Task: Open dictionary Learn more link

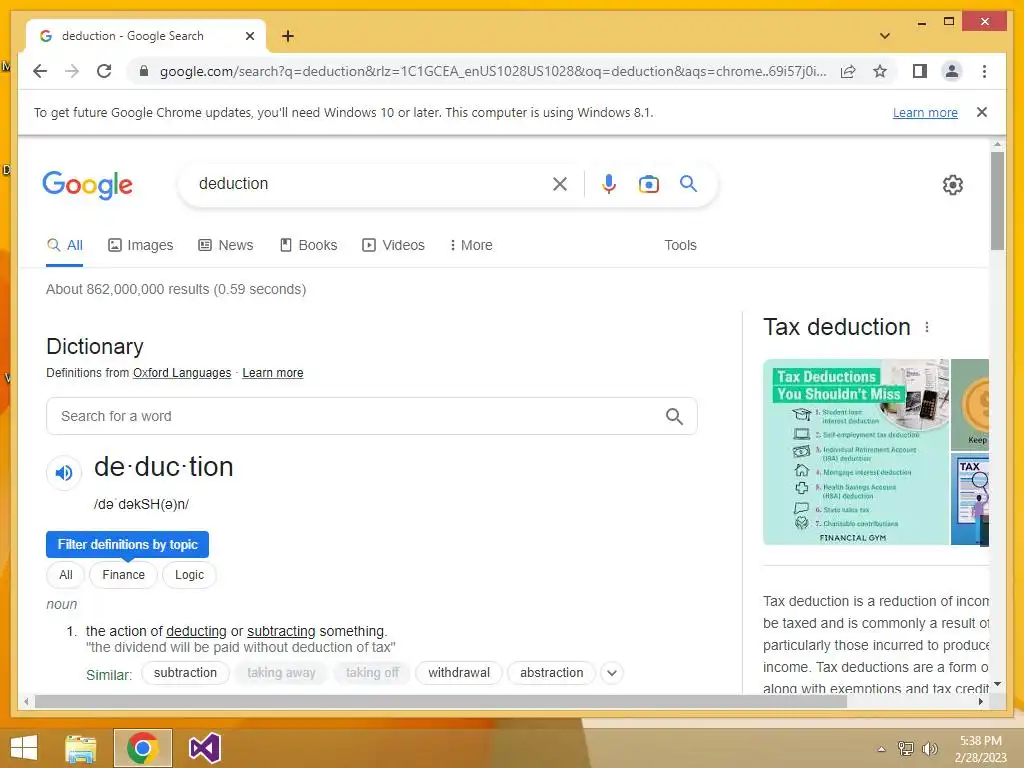Action: pyautogui.click(x=272, y=373)
